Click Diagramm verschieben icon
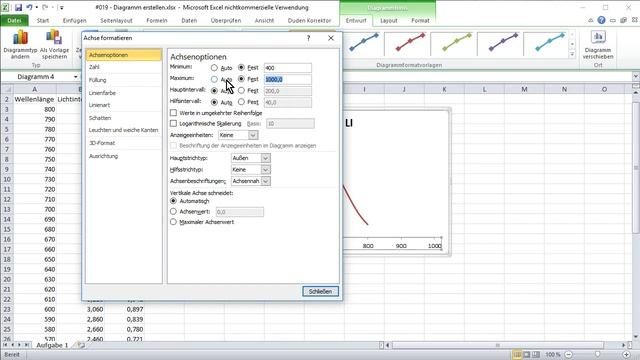 pyautogui.click(x=598, y=38)
